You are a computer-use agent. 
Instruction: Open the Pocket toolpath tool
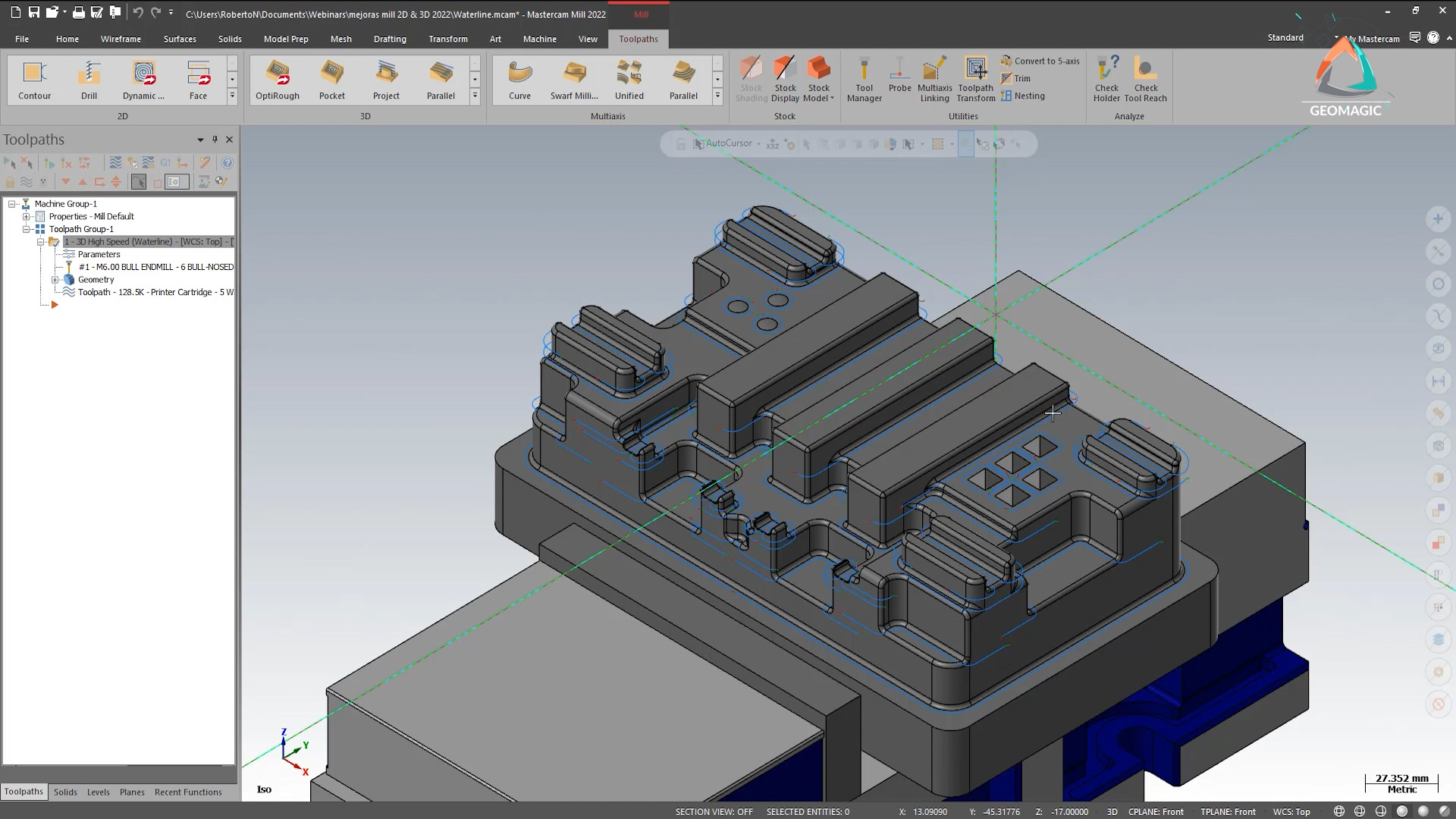pyautogui.click(x=332, y=80)
